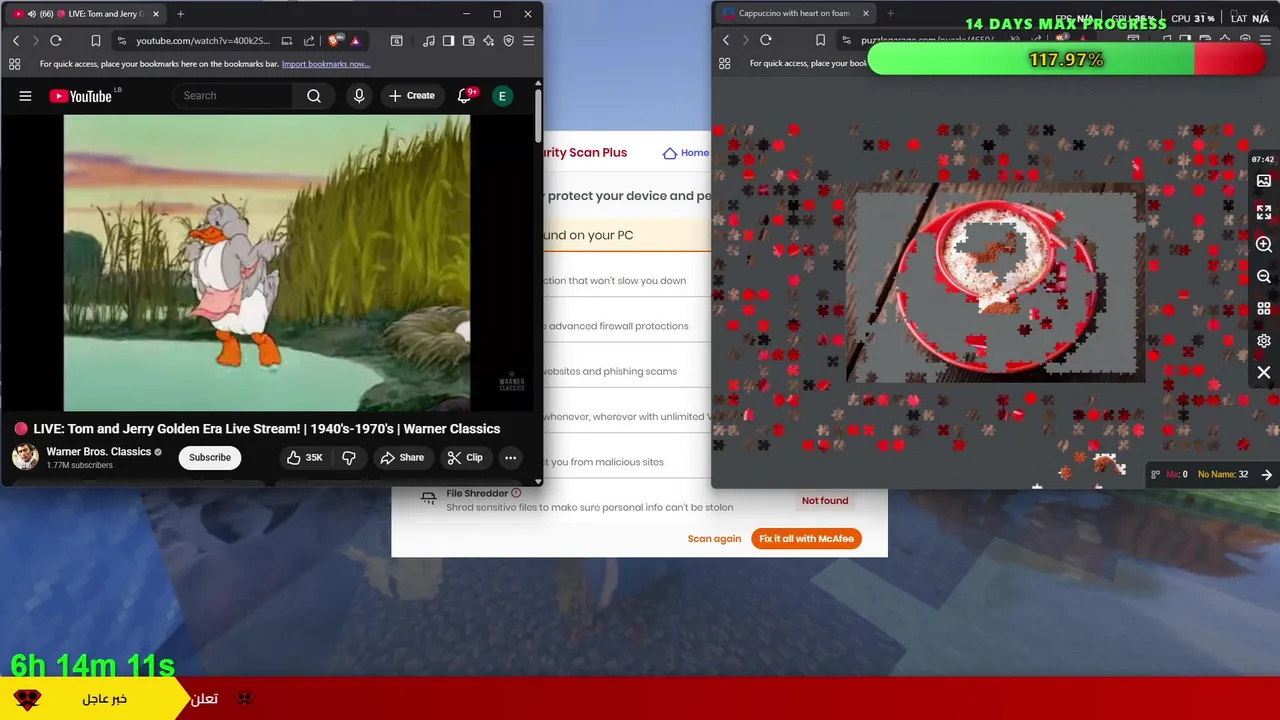Click the Clip button under video
Viewport: 1280px width, 720px height.
point(465,458)
